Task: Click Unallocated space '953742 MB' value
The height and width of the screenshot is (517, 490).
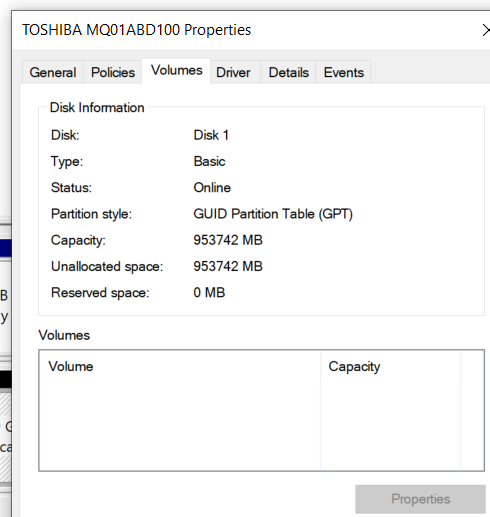Action: pyautogui.click(x=228, y=267)
